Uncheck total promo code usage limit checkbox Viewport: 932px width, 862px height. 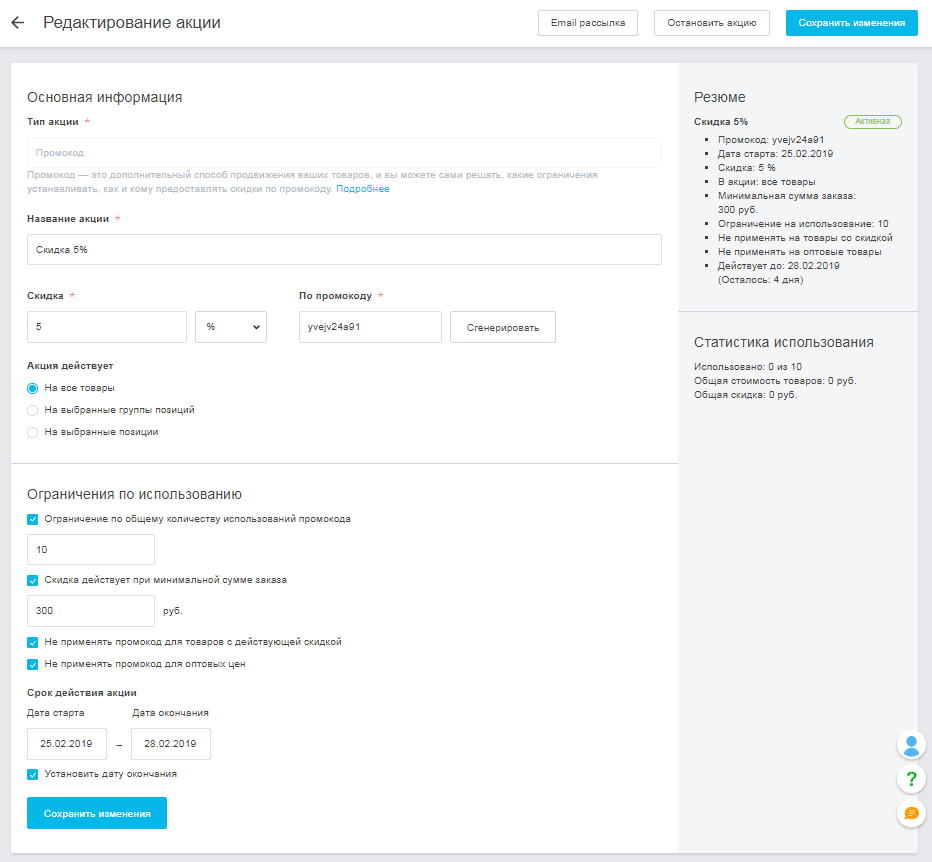click(33, 520)
